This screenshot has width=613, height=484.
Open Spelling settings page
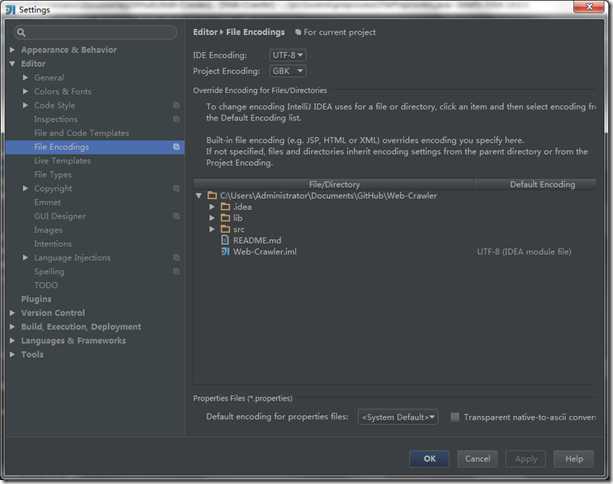[x=49, y=271]
